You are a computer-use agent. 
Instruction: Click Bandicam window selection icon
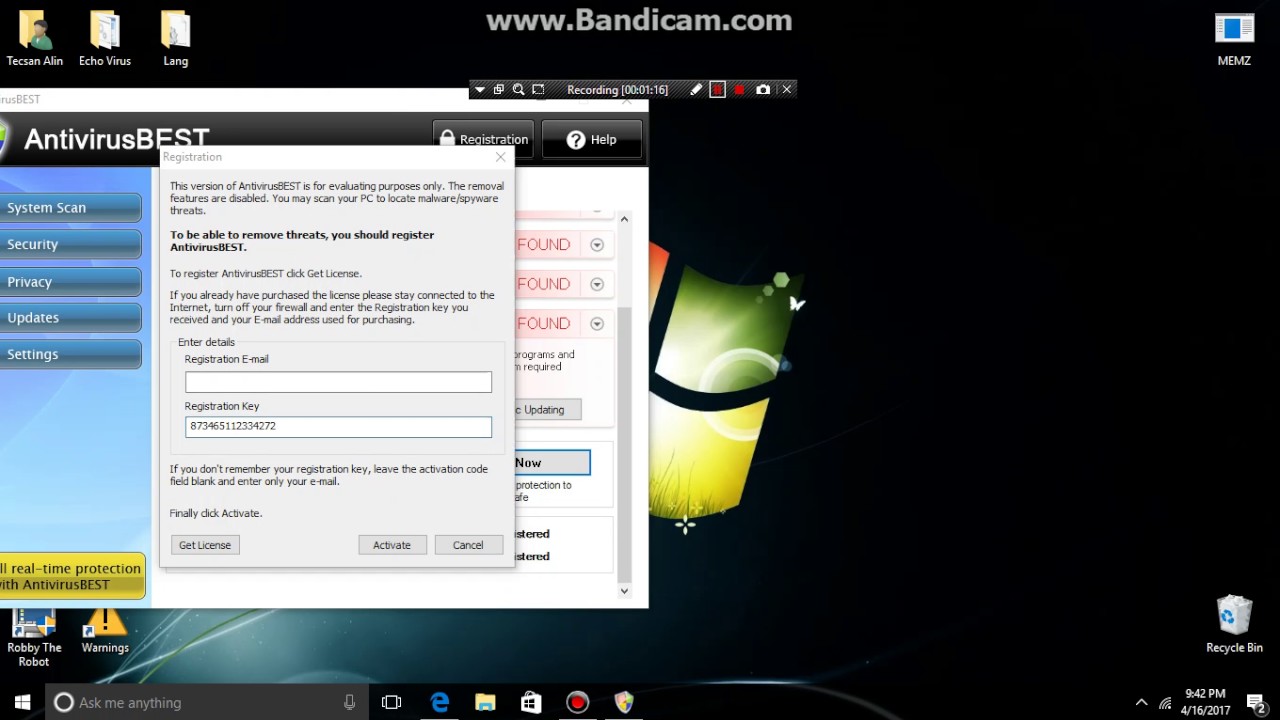tap(499, 90)
